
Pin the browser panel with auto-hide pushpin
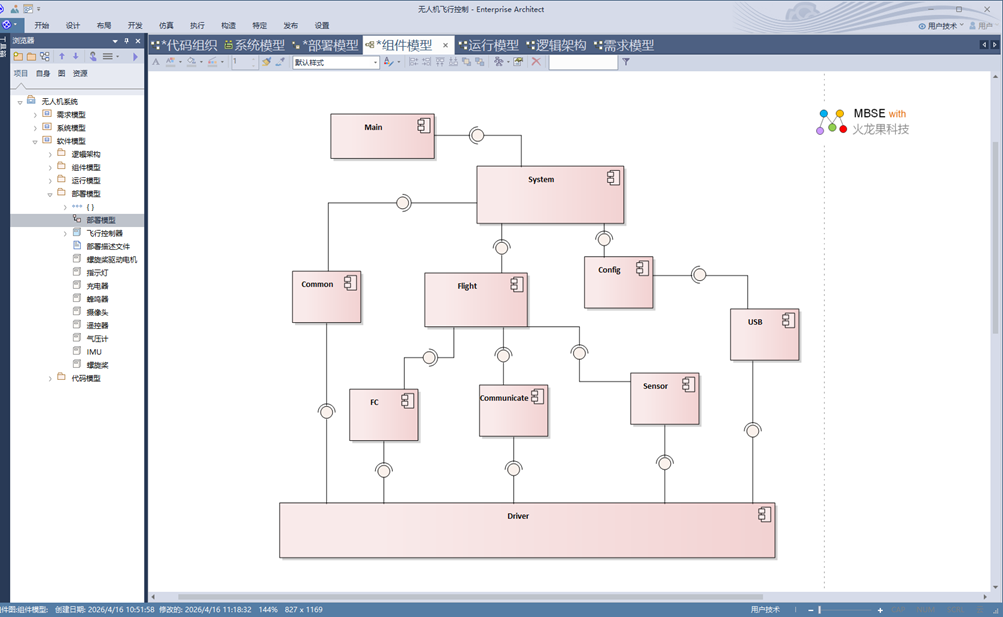(x=126, y=41)
